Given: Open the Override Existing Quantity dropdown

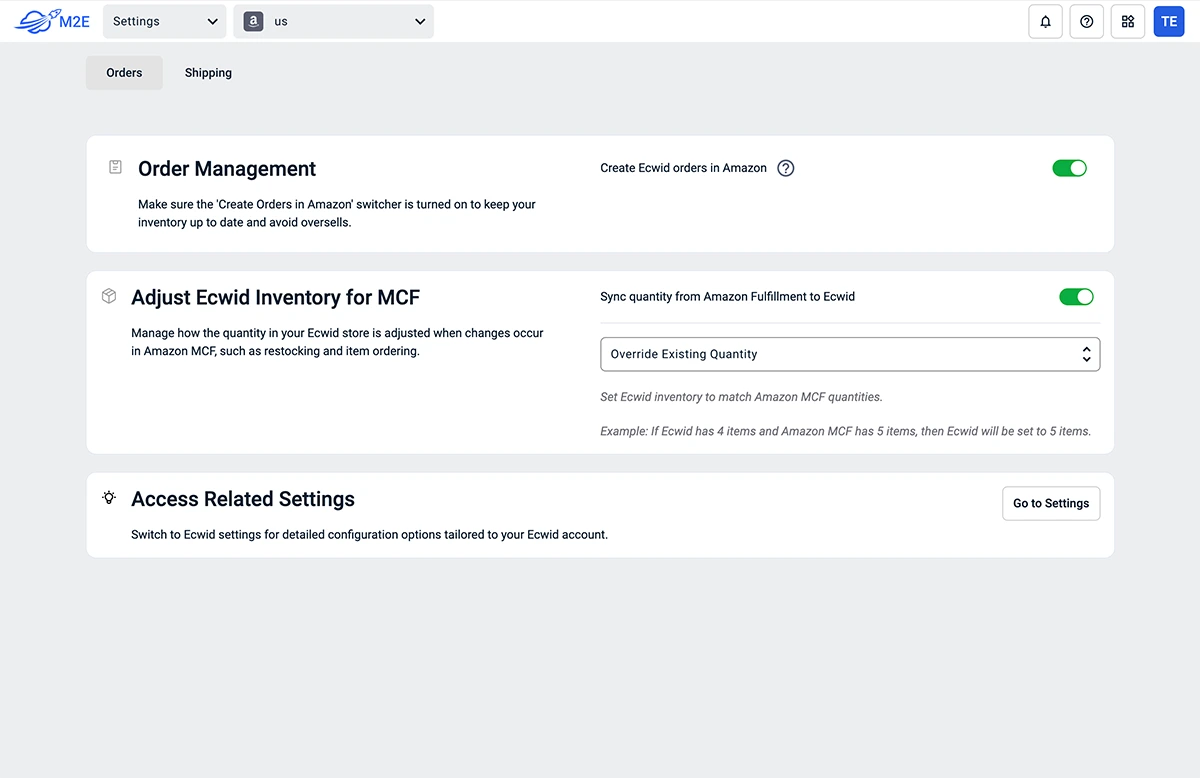Looking at the screenshot, I should click(x=849, y=354).
